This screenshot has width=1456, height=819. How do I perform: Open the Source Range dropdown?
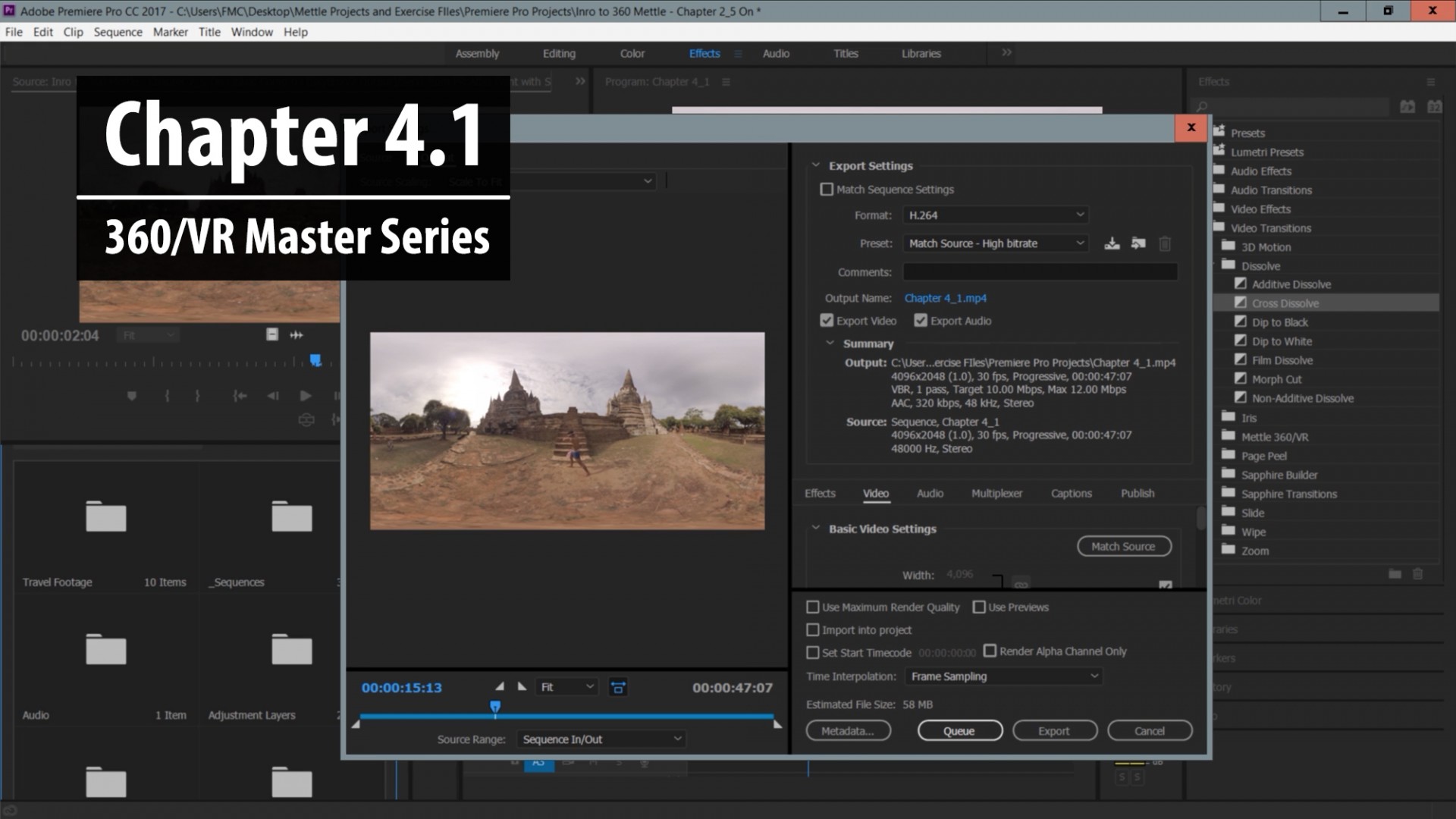pos(601,738)
